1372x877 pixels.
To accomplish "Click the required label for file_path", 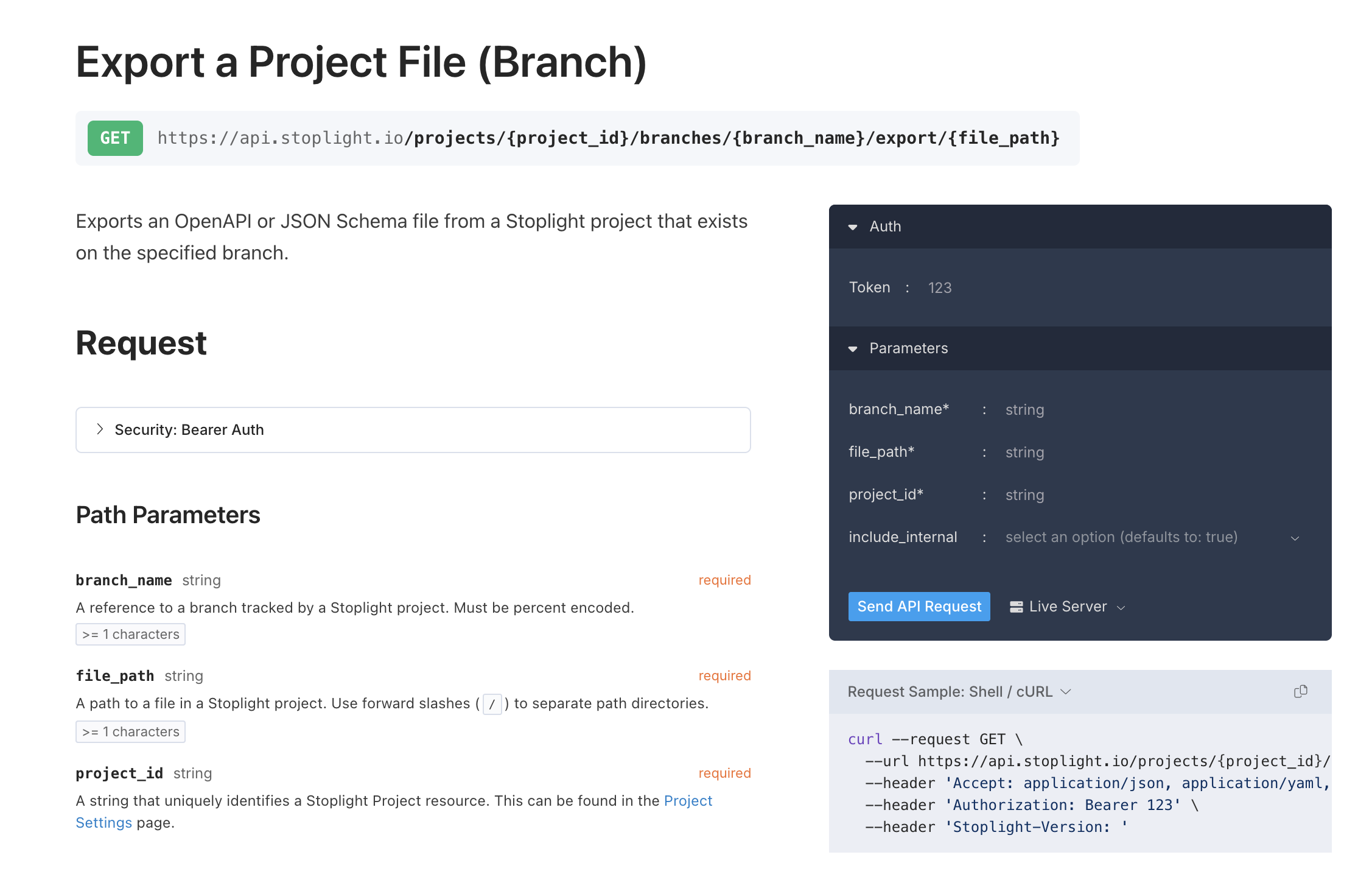I will tap(724, 676).
